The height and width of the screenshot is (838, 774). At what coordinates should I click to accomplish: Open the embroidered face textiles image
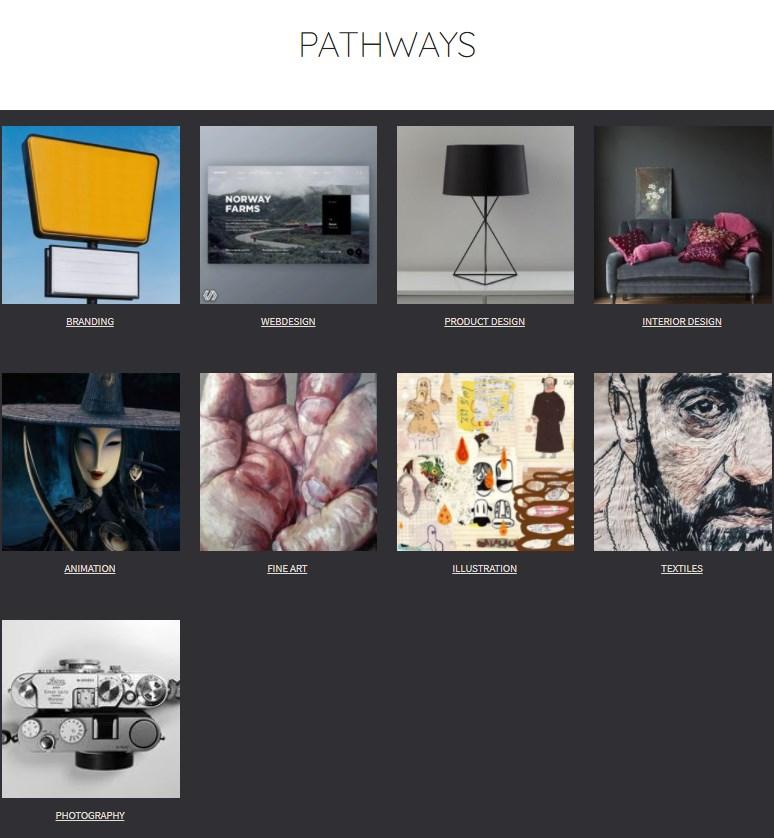[683, 462]
